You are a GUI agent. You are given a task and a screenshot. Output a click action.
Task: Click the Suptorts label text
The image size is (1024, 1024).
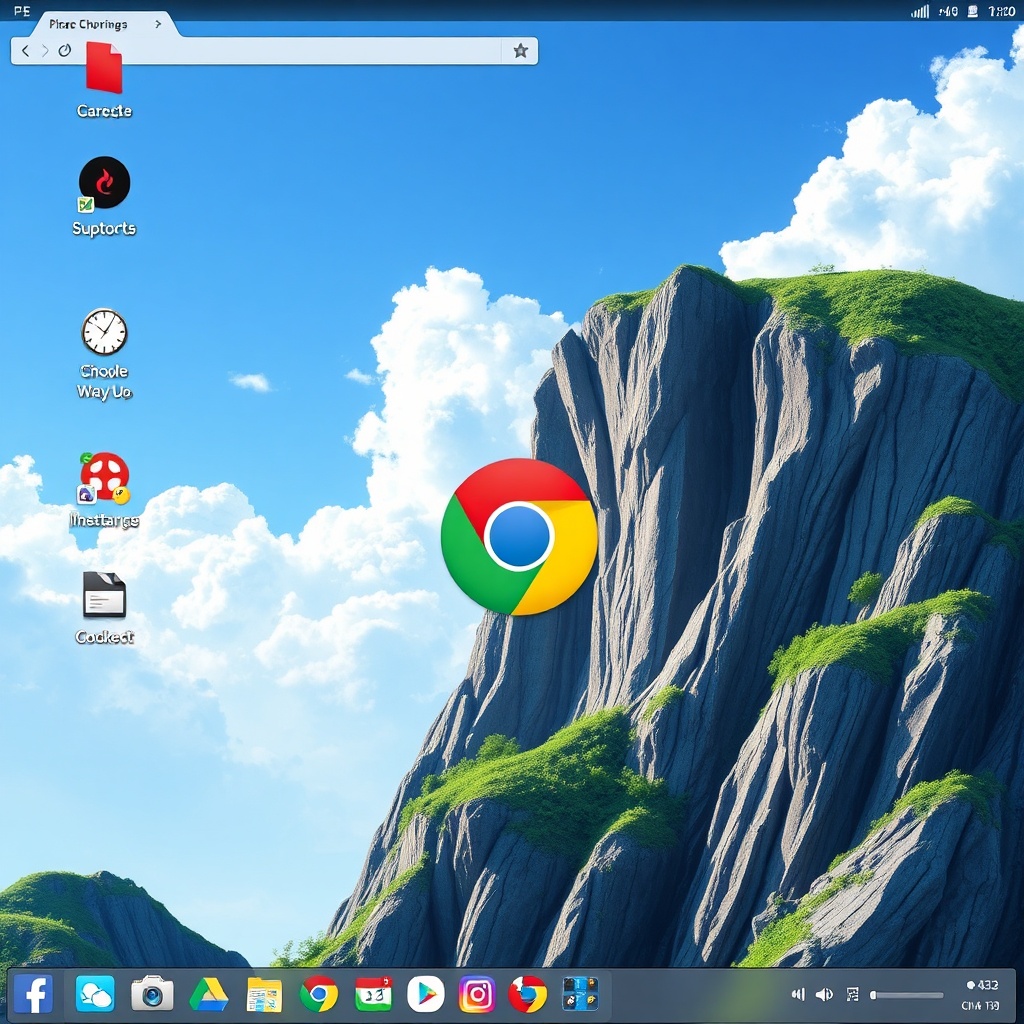[x=104, y=229]
